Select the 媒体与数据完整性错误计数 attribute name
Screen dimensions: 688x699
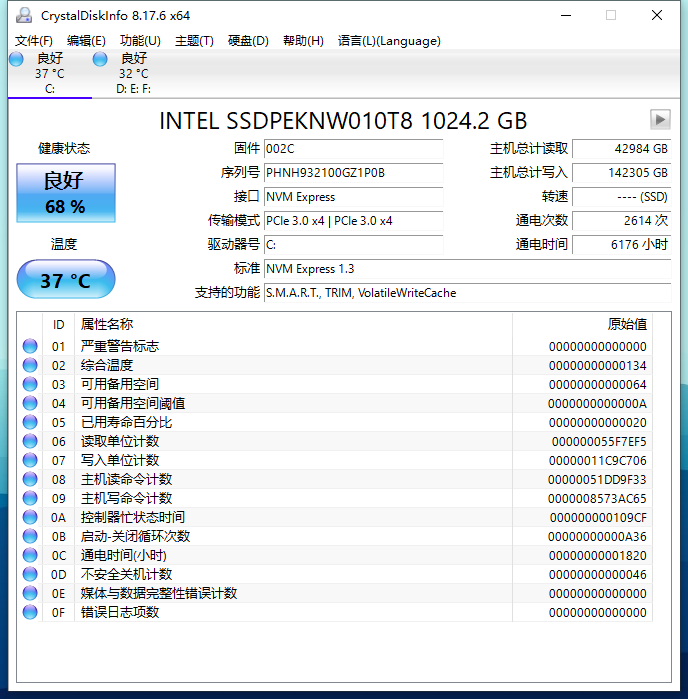159,593
